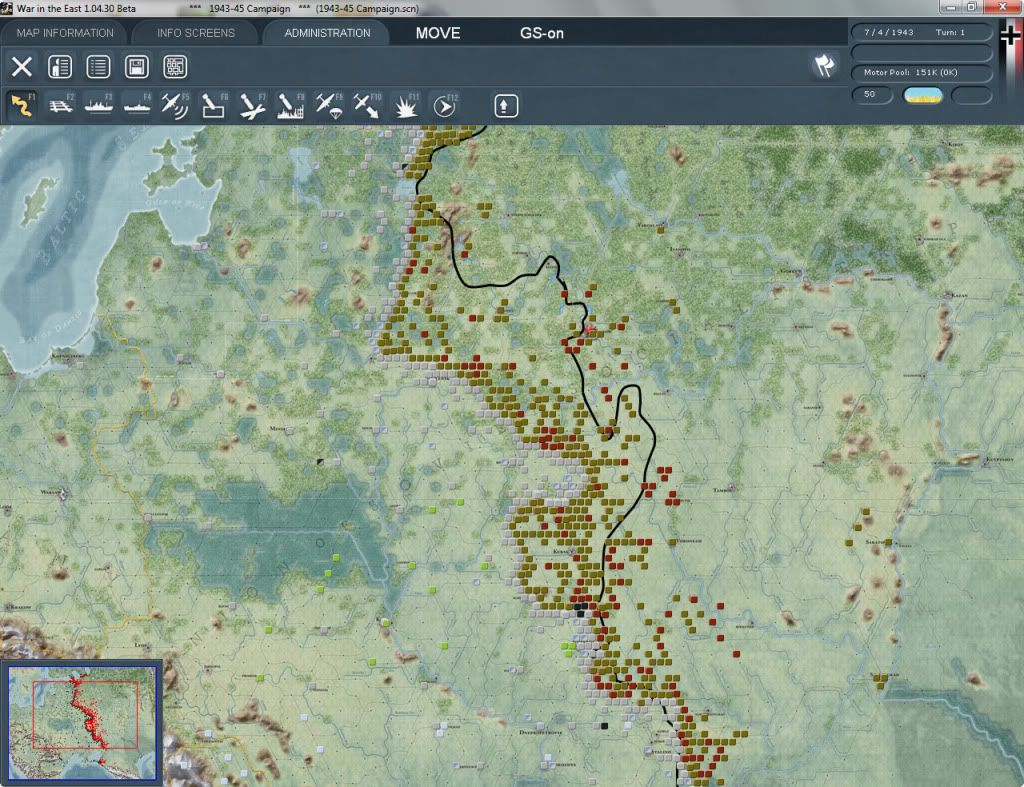Click the GS-on status label
This screenshot has height=787, width=1024.
(541, 33)
